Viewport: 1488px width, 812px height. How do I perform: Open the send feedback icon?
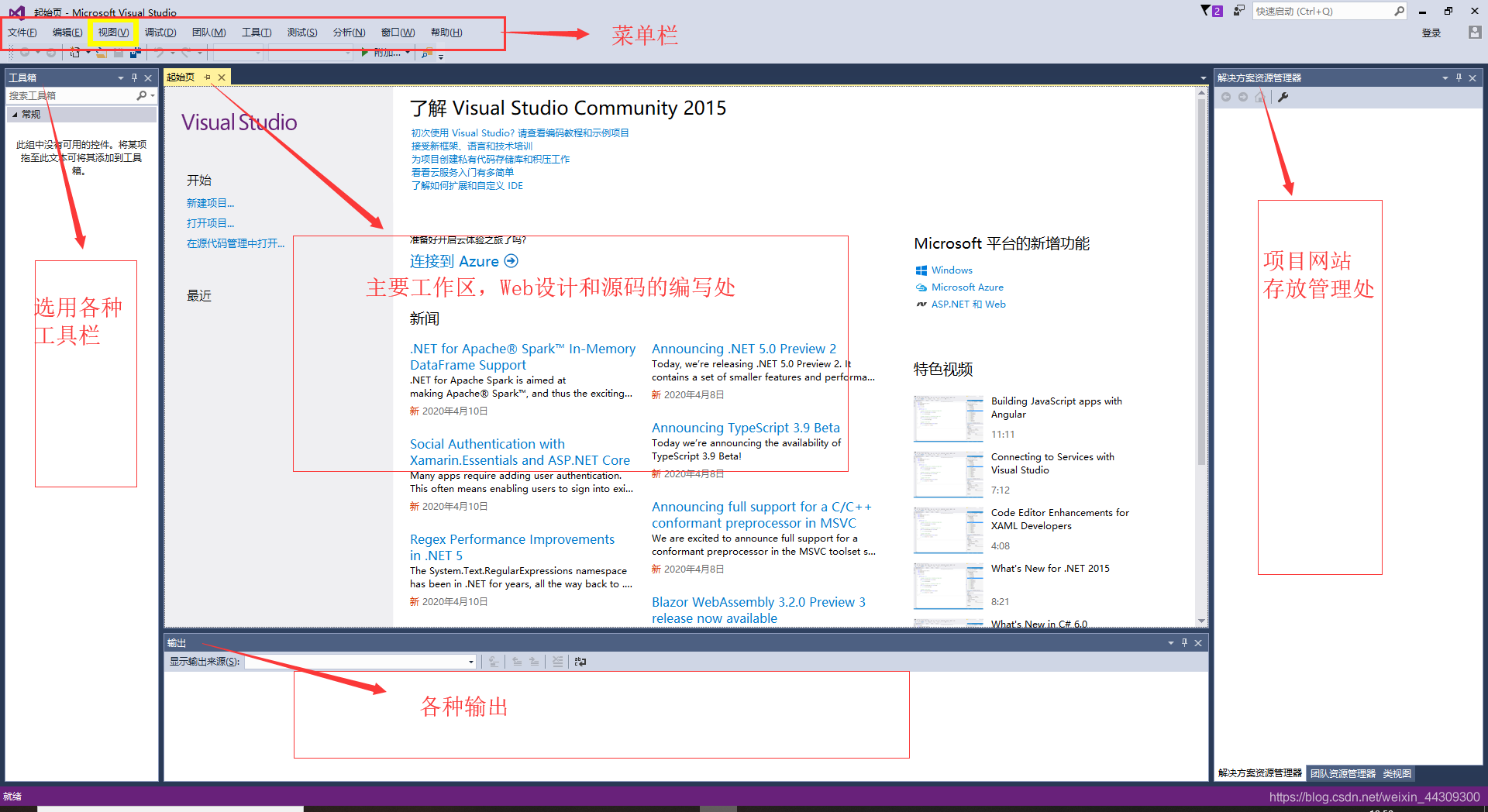coord(1239,11)
